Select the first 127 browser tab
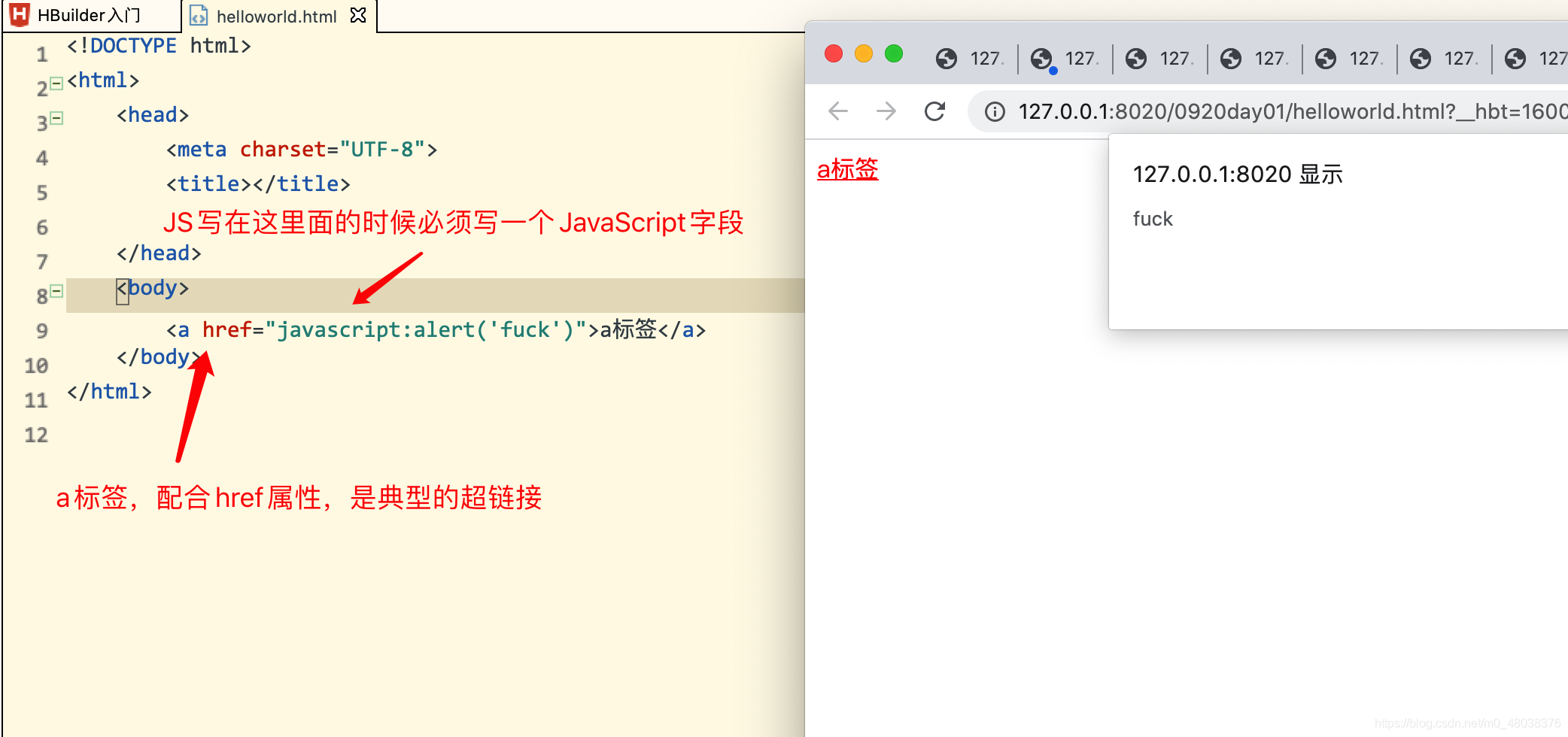 pyautogui.click(x=971, y=59)
